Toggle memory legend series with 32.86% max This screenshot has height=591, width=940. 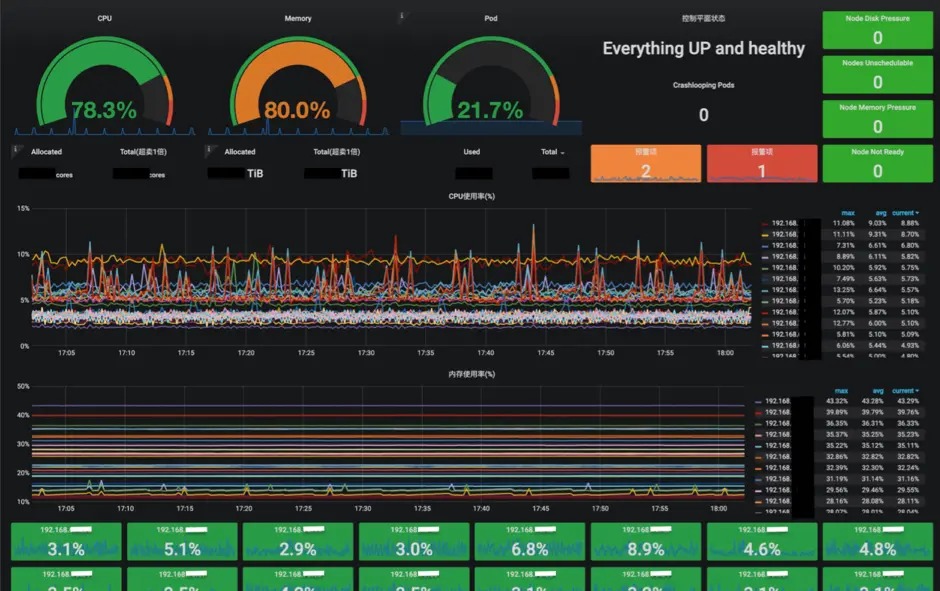tap(778, 457)
